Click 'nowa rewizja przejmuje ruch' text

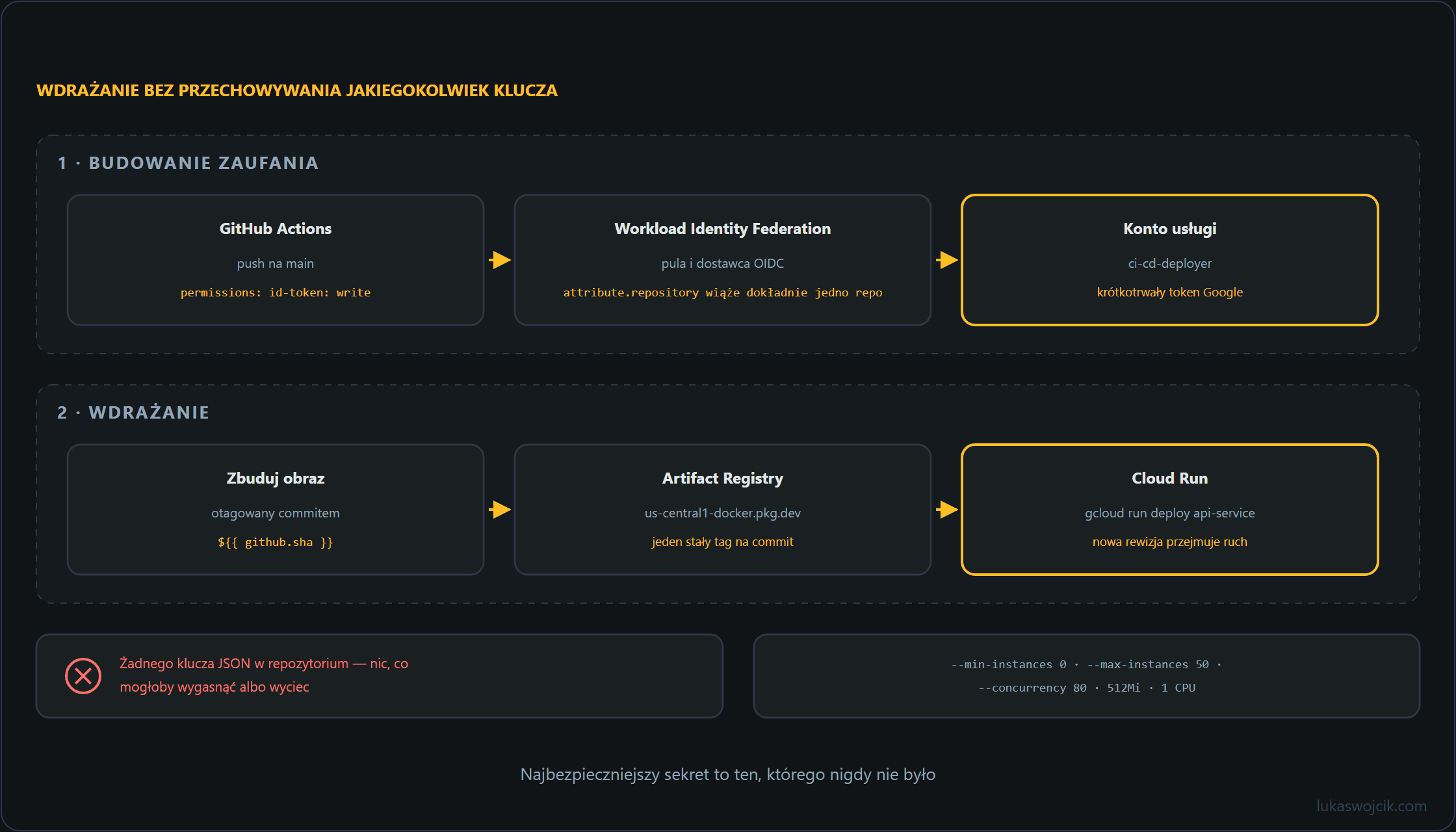point(1170,541)
